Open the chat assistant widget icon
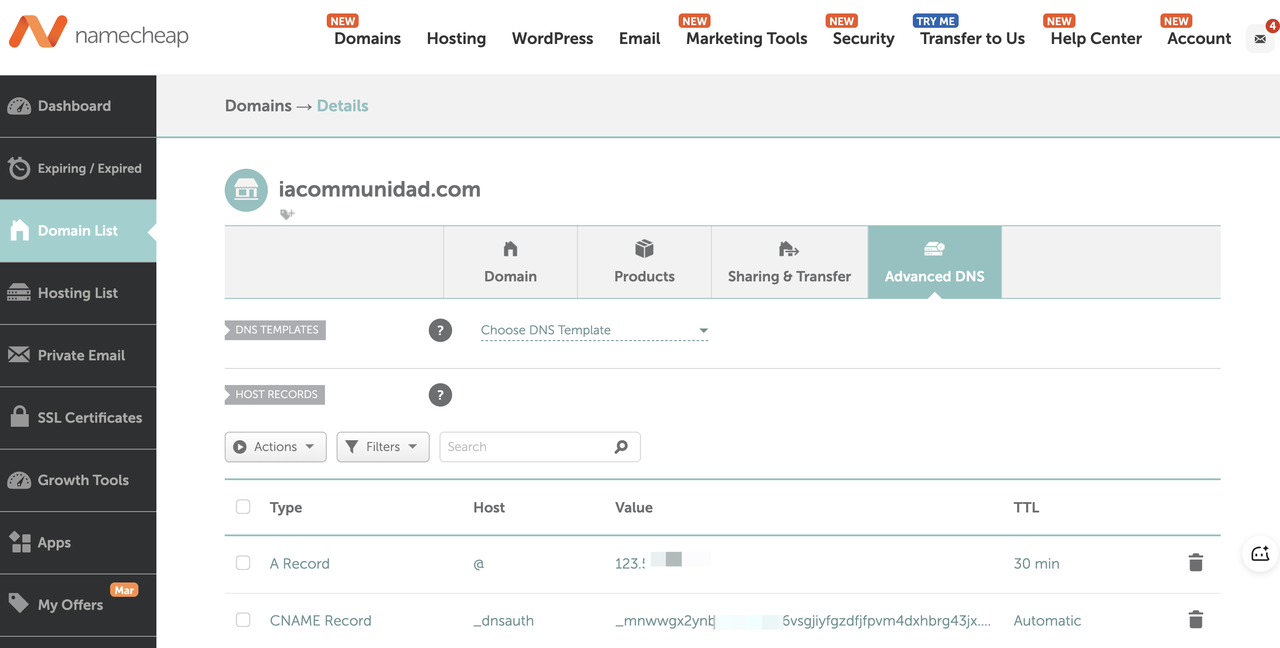This screenshot has width=1280, height=648. (x=1260, y=554)
